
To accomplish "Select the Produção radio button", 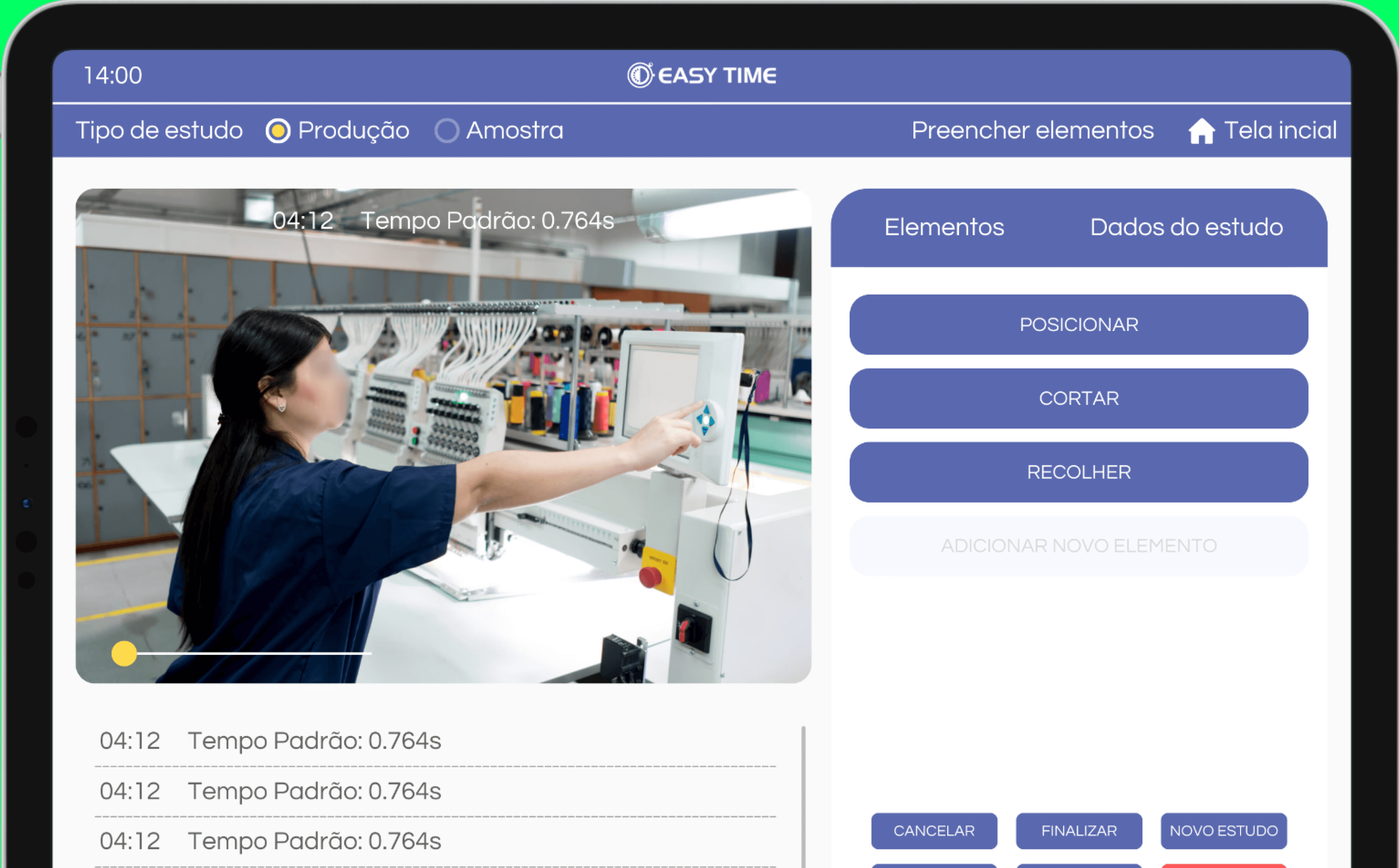I will pyautogui.click(x=278, y=131).
